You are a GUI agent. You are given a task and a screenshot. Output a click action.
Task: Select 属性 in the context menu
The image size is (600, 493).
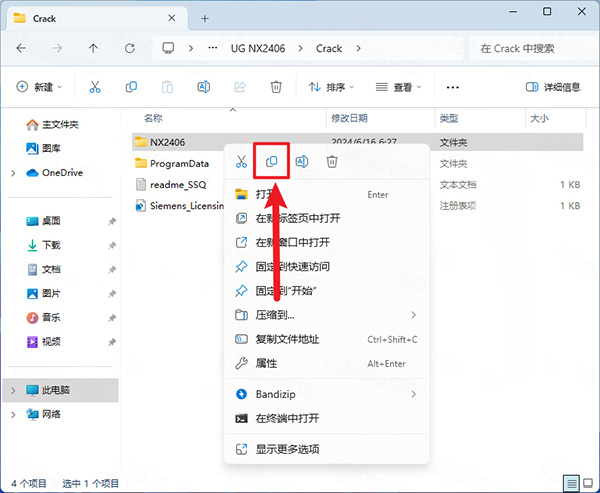pyautogui.click(x=326, y=363)
